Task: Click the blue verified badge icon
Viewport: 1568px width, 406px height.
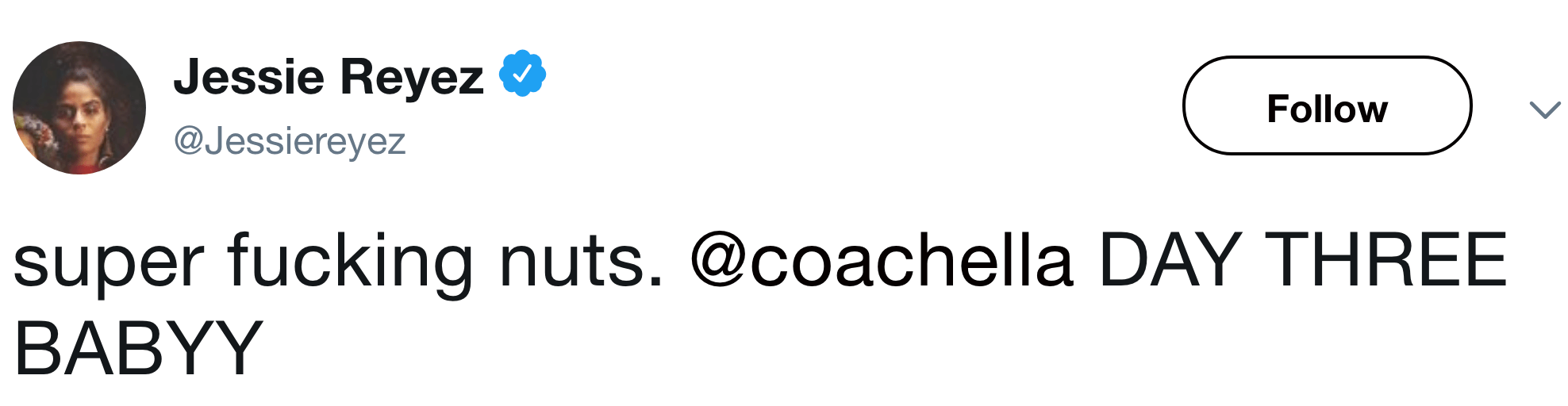Action: [521, 74]
